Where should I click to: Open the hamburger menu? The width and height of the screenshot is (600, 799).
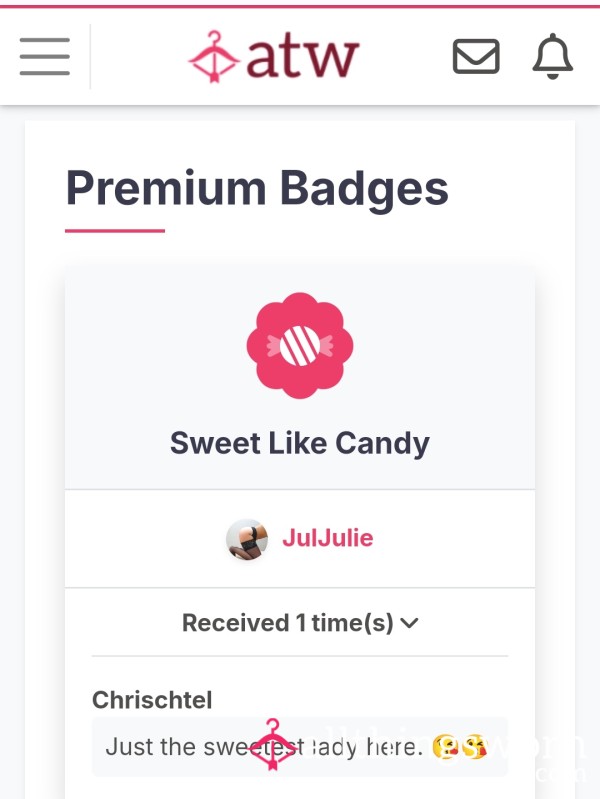(45, 56)
